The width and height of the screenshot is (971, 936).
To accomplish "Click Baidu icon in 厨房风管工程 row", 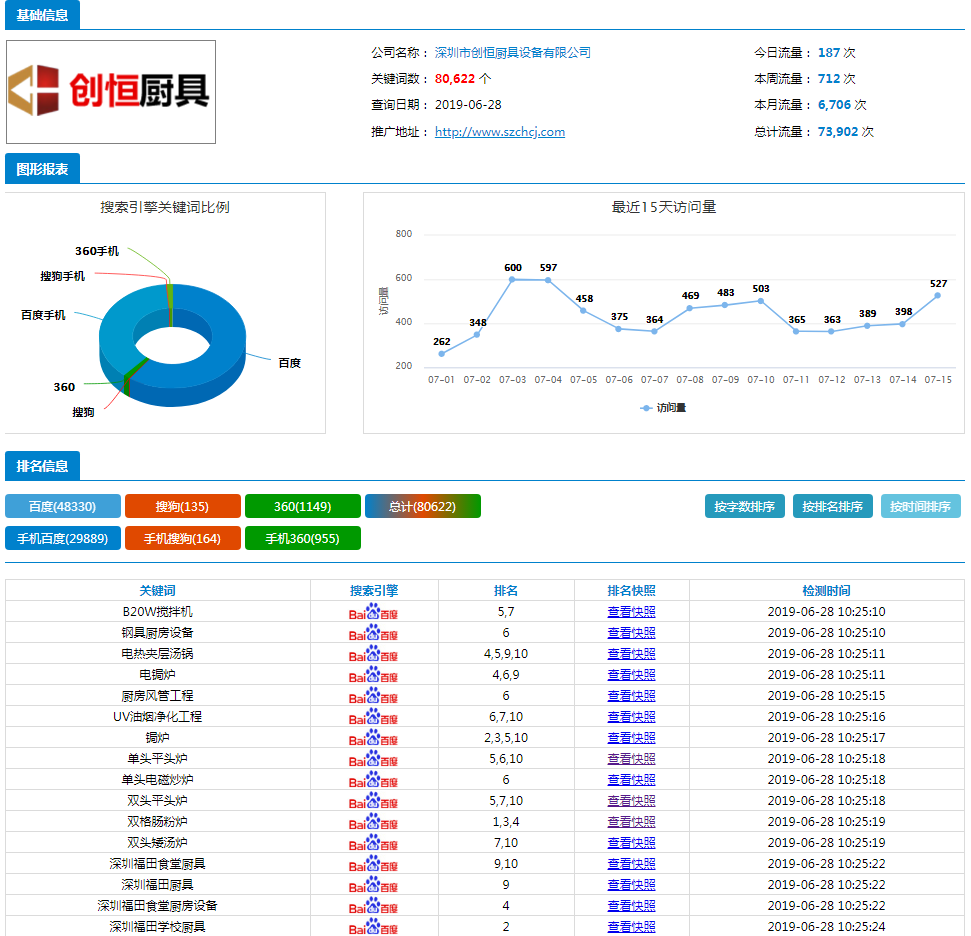I will tap(373, 696).
